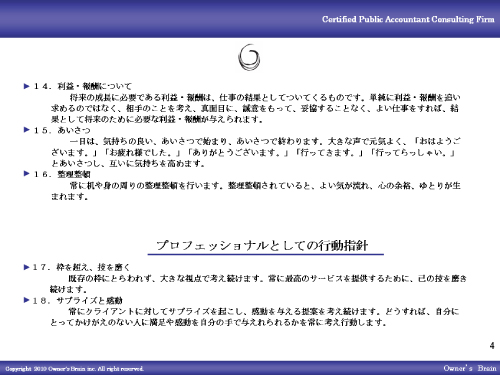The height and width of the screenshot is (375, 500).
Task: Click the Owner's Brain footer text
Action: tap(470, 368)
